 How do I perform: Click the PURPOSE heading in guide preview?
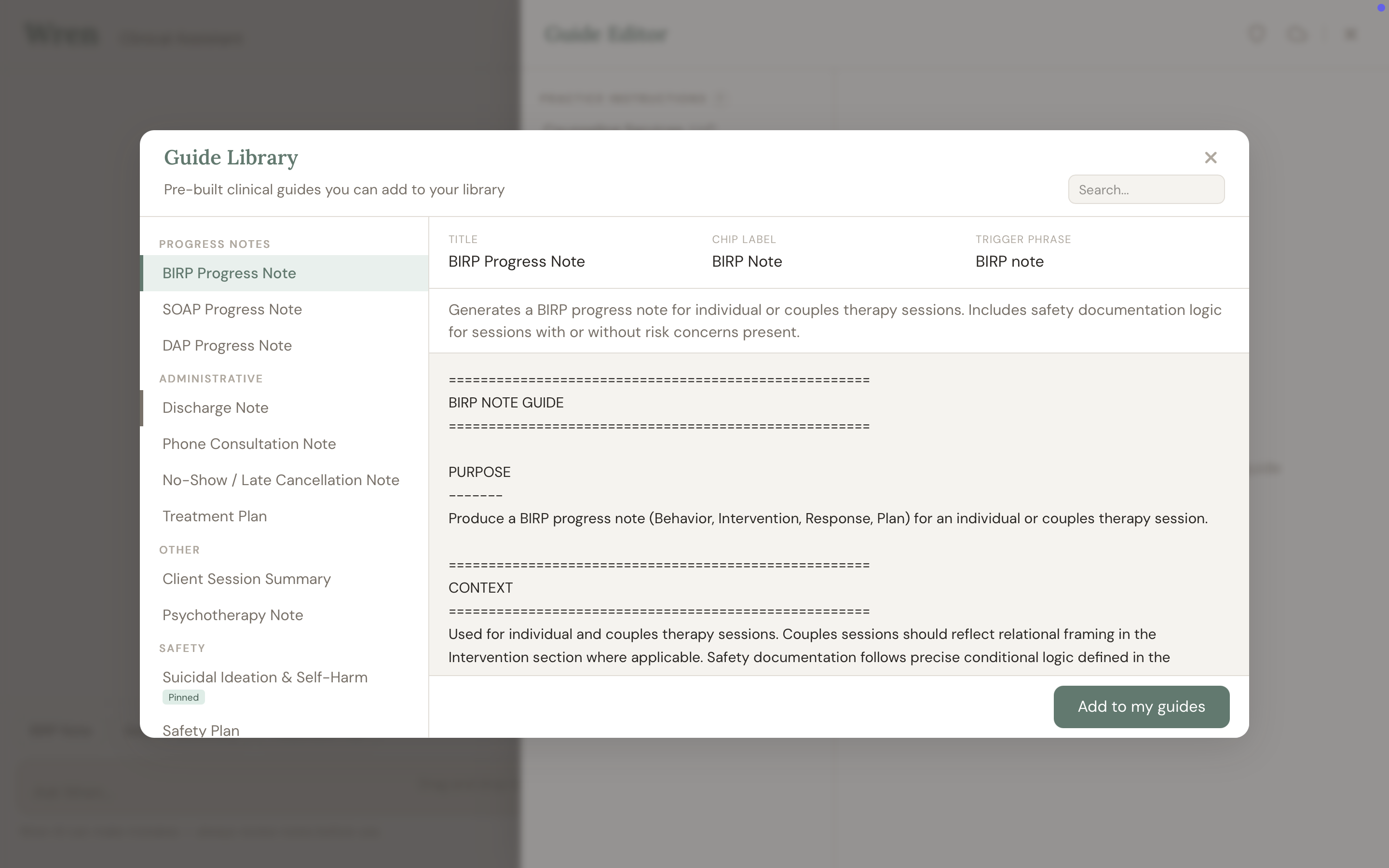point(479,472)
